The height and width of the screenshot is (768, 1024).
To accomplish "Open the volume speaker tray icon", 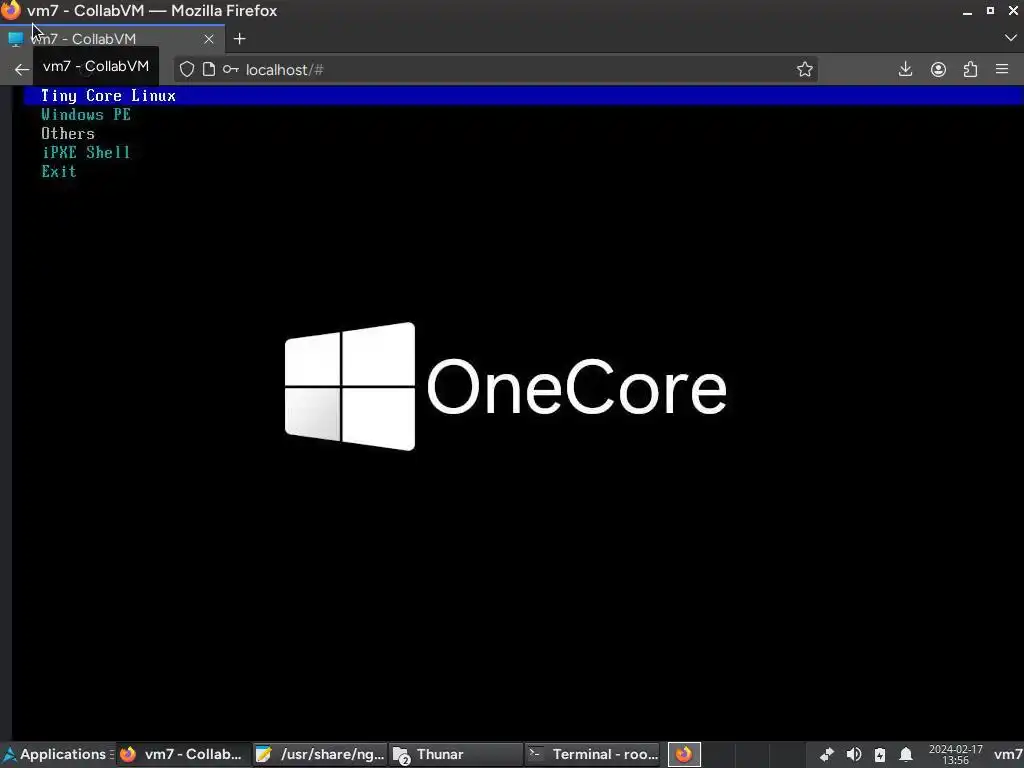I will [x=854, y=755].
